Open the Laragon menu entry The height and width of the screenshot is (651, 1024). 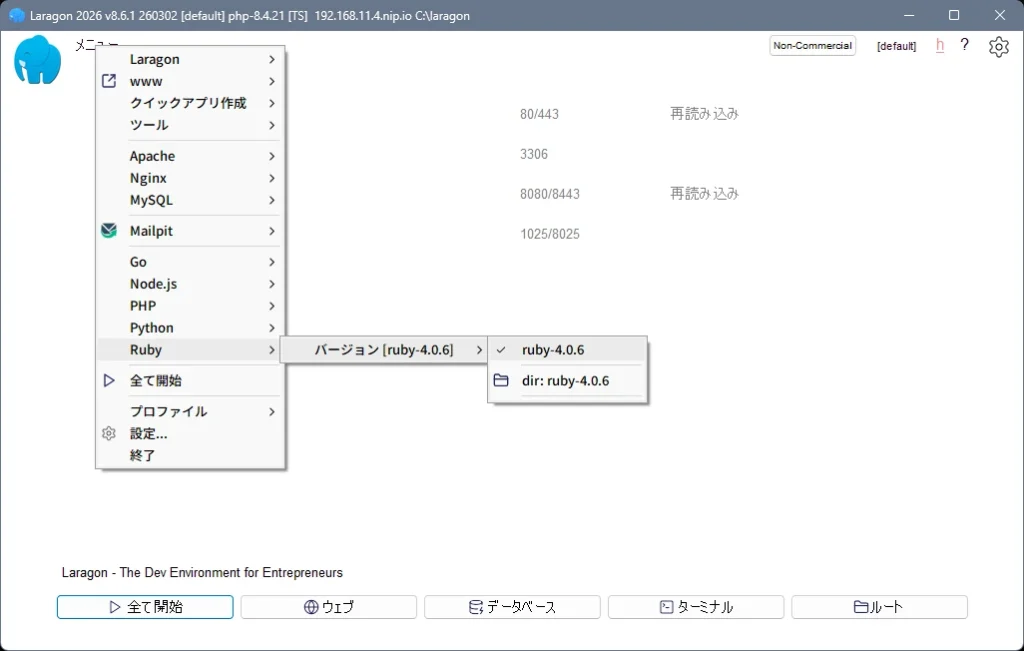[x=190, y=59]
